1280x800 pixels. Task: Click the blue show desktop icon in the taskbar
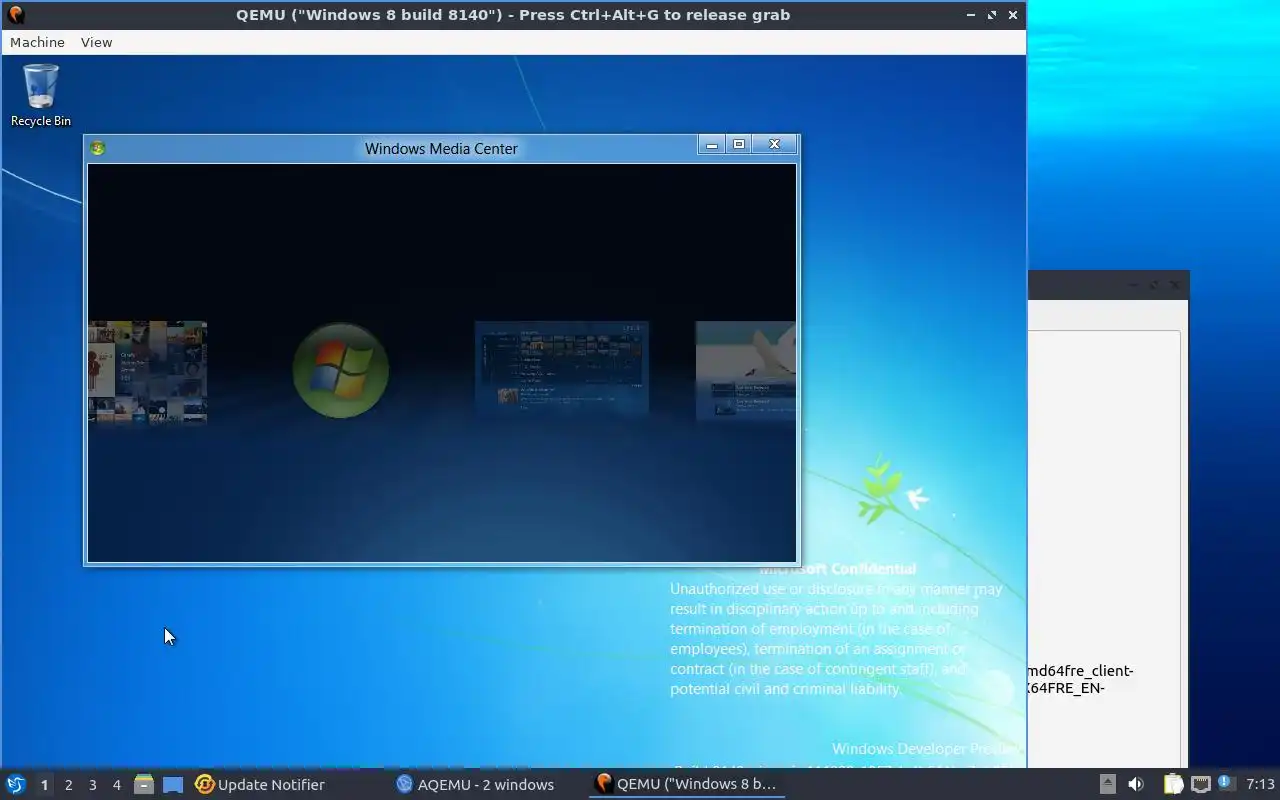coord(173,785)
